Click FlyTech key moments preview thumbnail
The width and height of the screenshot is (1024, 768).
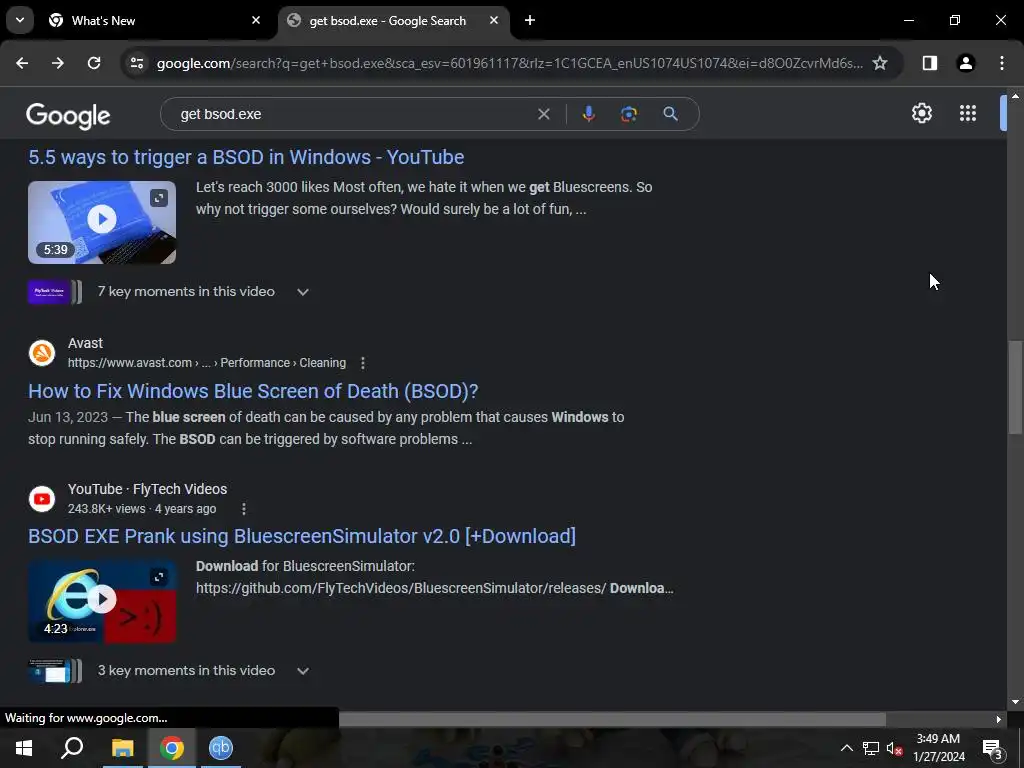click(x=55, y=292)
